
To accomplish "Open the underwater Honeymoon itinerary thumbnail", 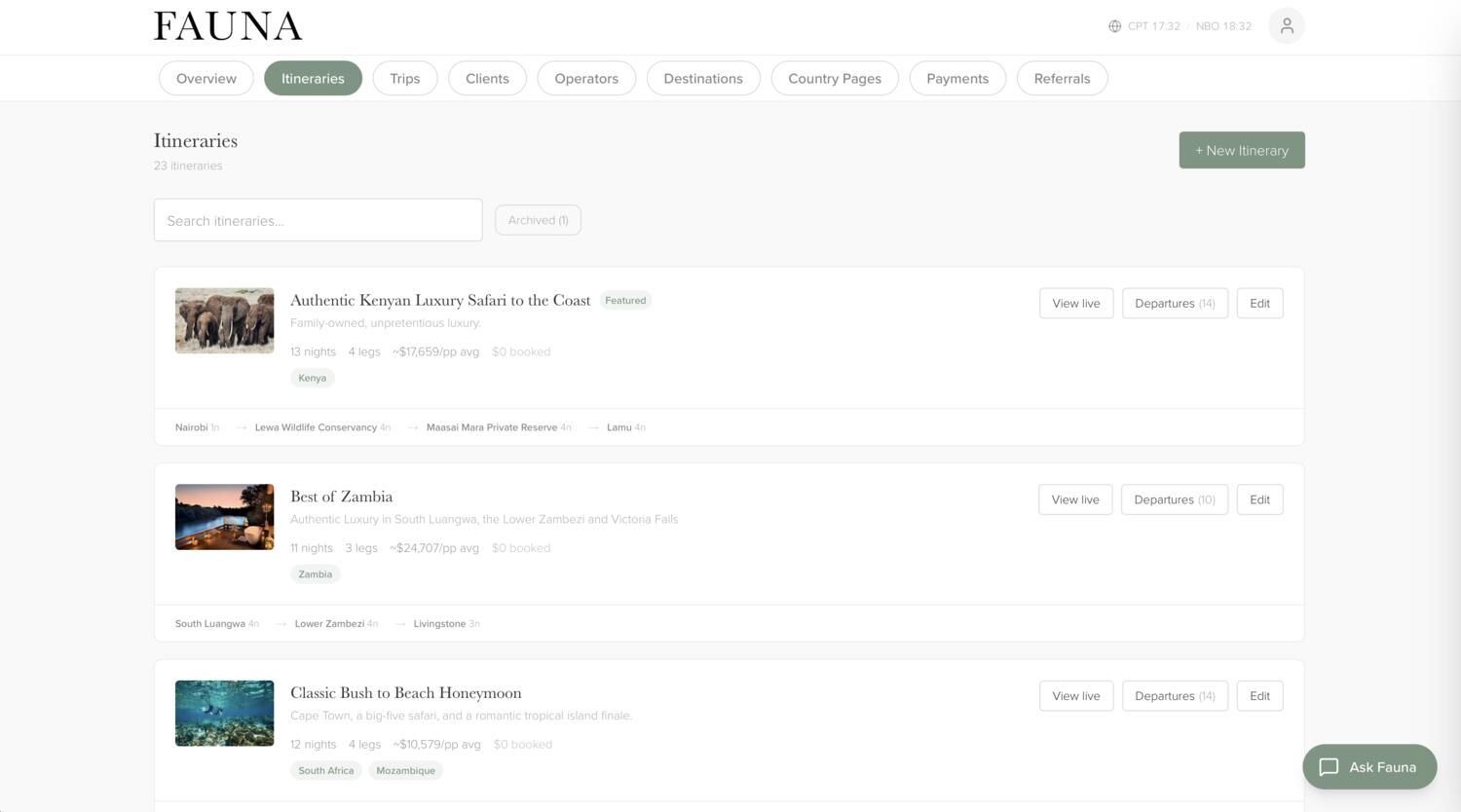I will click(x=225, y=714).
